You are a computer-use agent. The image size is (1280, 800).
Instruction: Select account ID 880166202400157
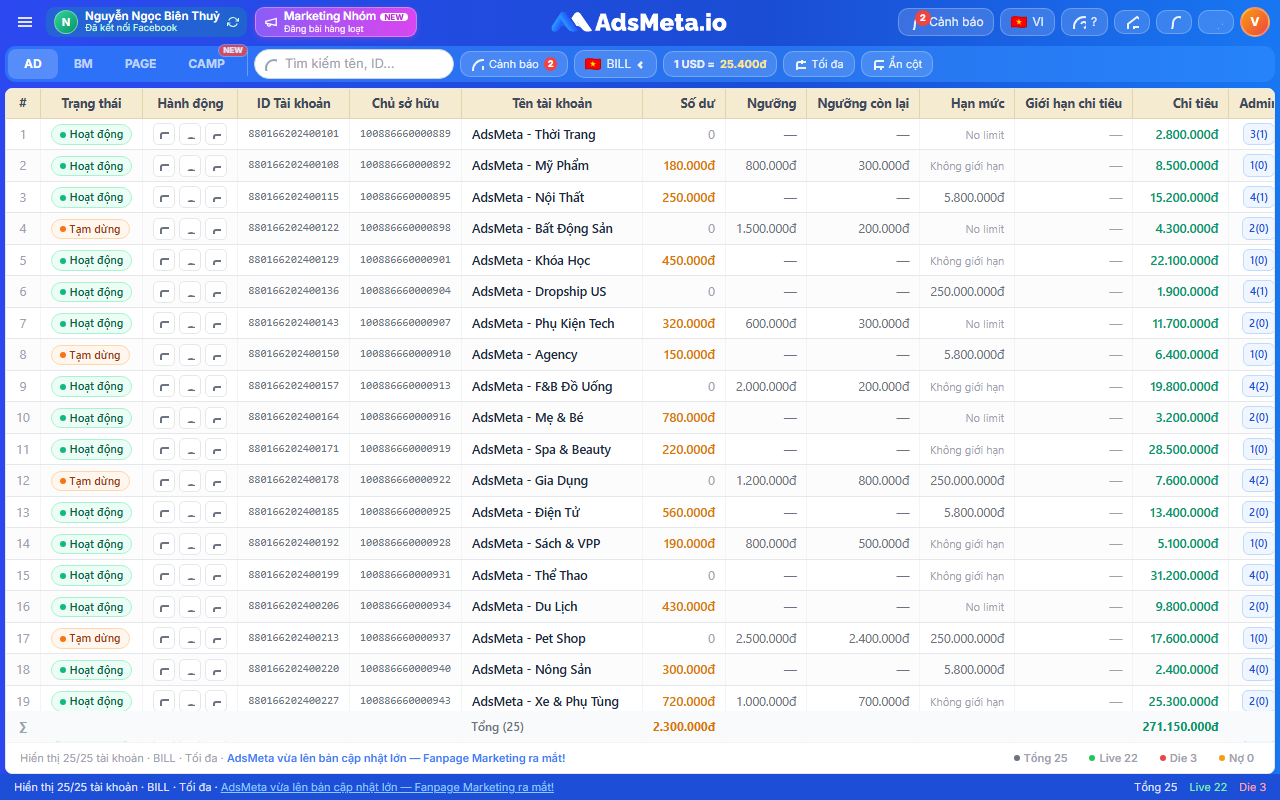tap(293, 386)
